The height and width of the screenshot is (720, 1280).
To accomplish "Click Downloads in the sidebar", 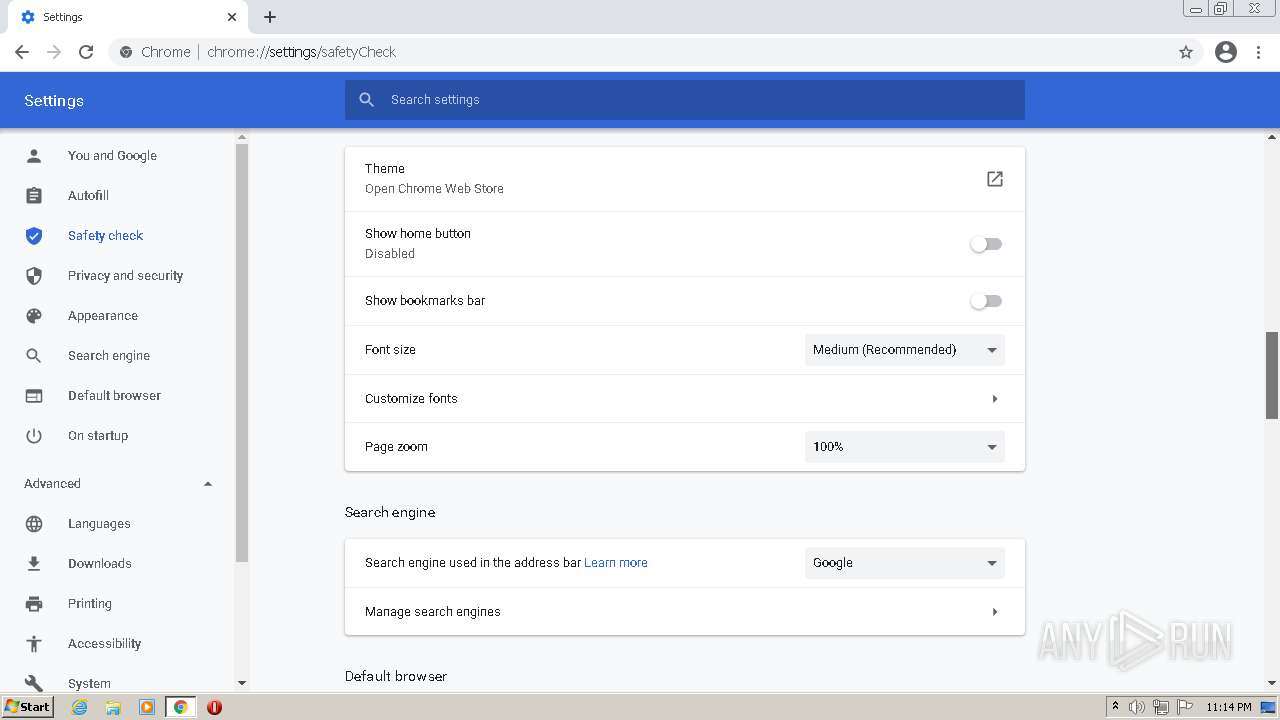I will (x=100, y=564).
